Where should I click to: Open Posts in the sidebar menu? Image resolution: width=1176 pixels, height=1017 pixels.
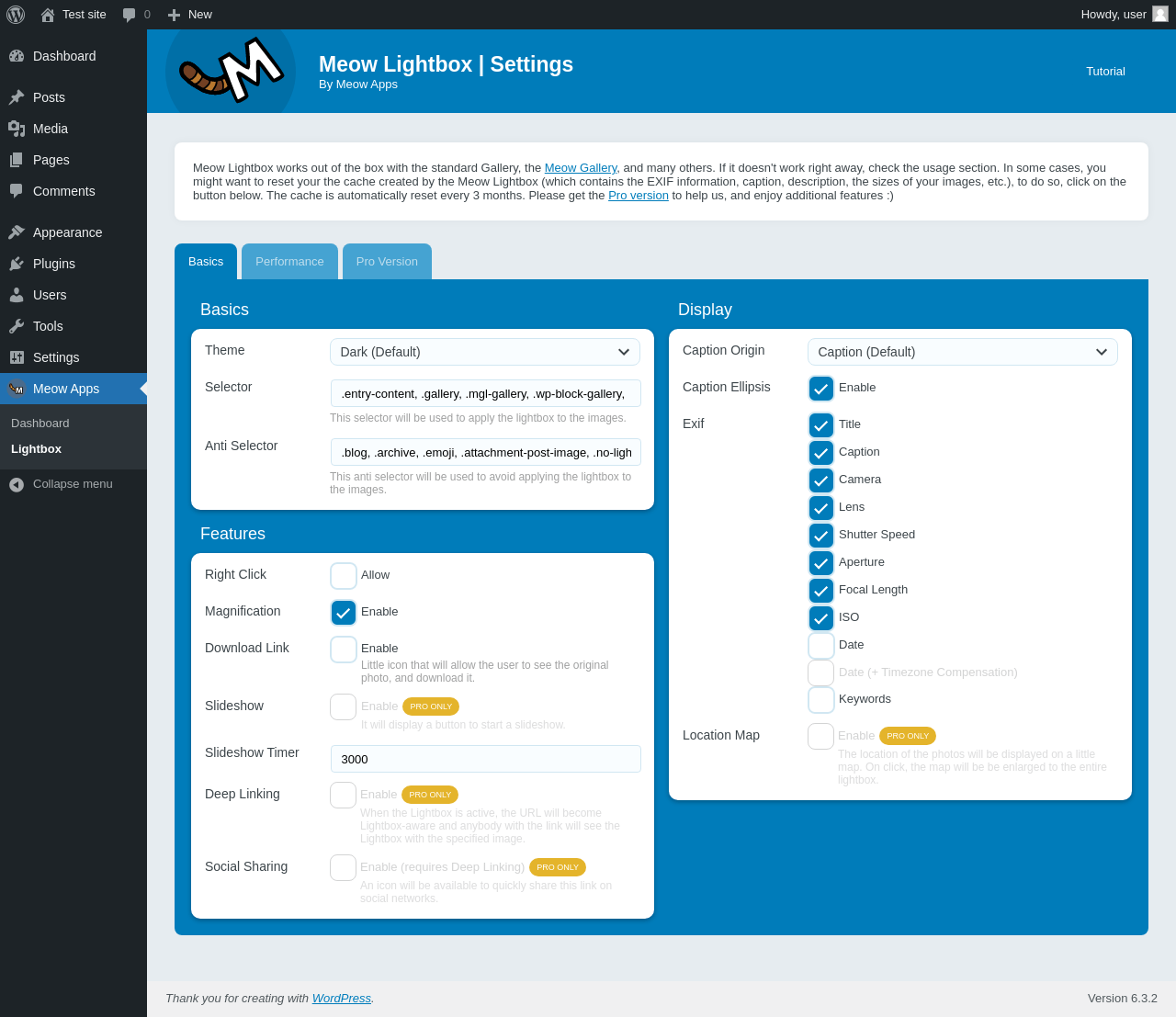click(73, 97)
